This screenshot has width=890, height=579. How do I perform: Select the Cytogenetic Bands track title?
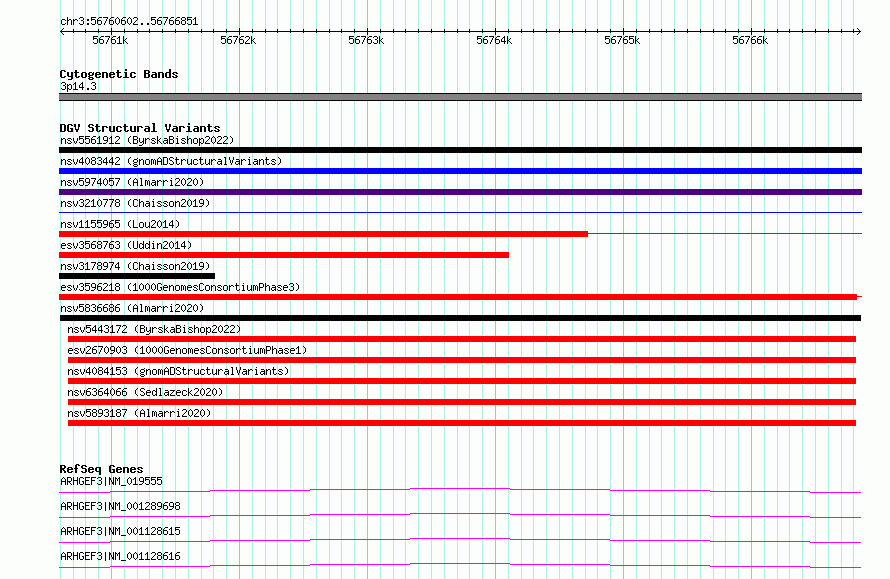119,74
